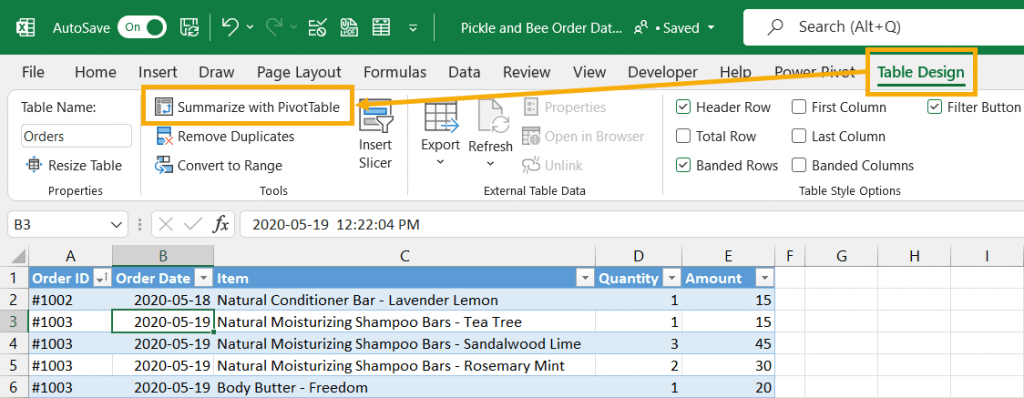
Task: Open the Order ID filter dropdown
Action: (x=102, y=279)
